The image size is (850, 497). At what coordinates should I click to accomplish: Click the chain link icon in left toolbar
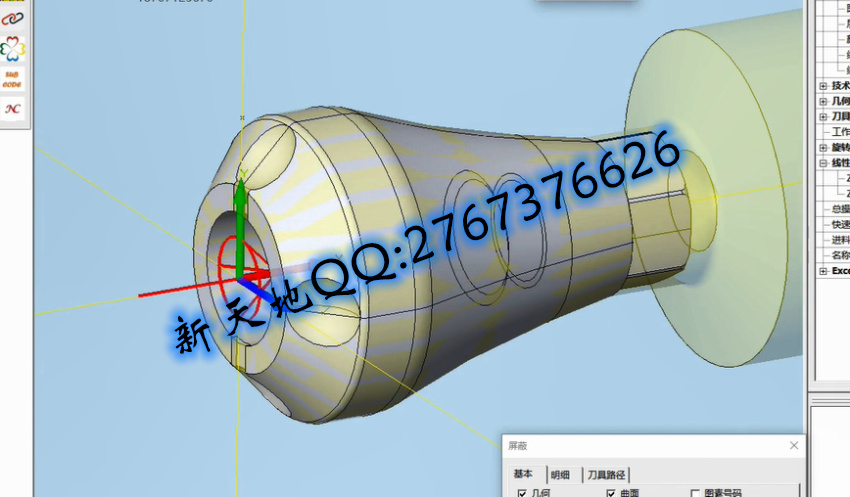(x=12, y=18)
